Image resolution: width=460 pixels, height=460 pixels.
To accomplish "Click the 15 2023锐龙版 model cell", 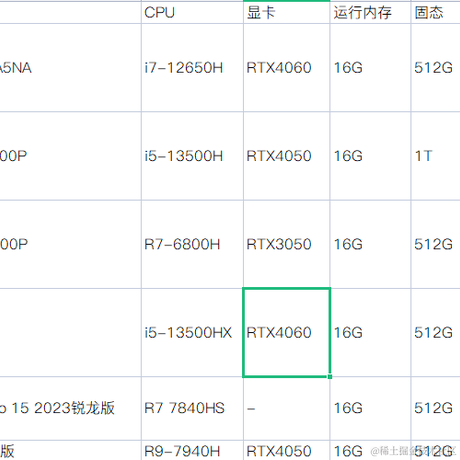I will pos(70,408).
